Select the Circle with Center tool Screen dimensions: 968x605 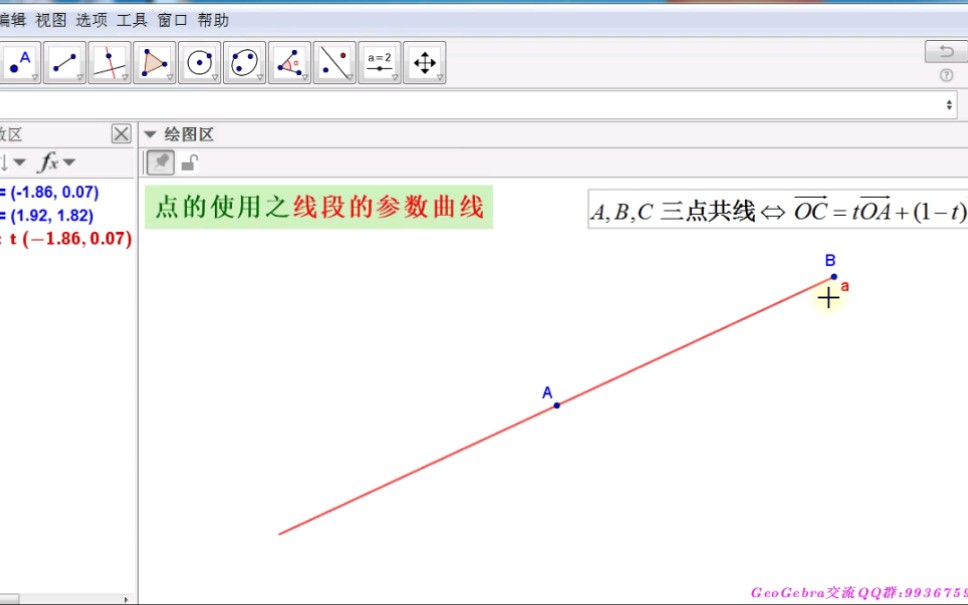[x=200, y=60]
